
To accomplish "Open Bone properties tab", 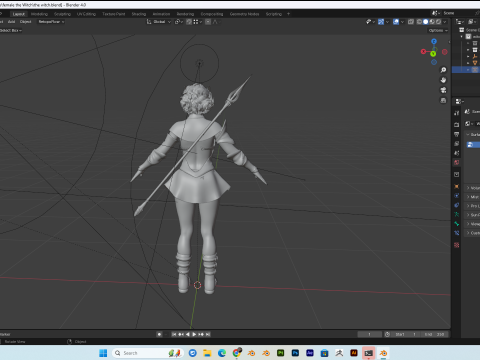I will pyautogui.click(x=457, y=224).
